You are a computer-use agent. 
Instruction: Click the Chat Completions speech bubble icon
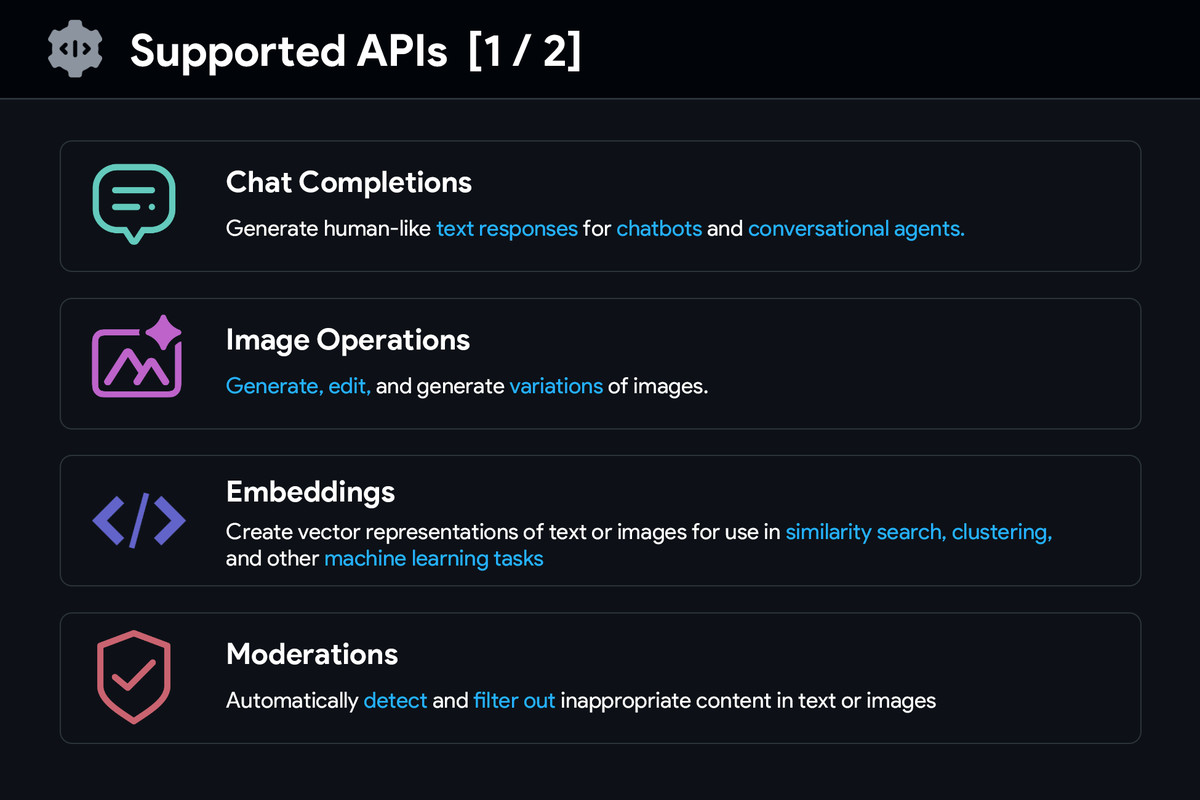coord(134,204)
